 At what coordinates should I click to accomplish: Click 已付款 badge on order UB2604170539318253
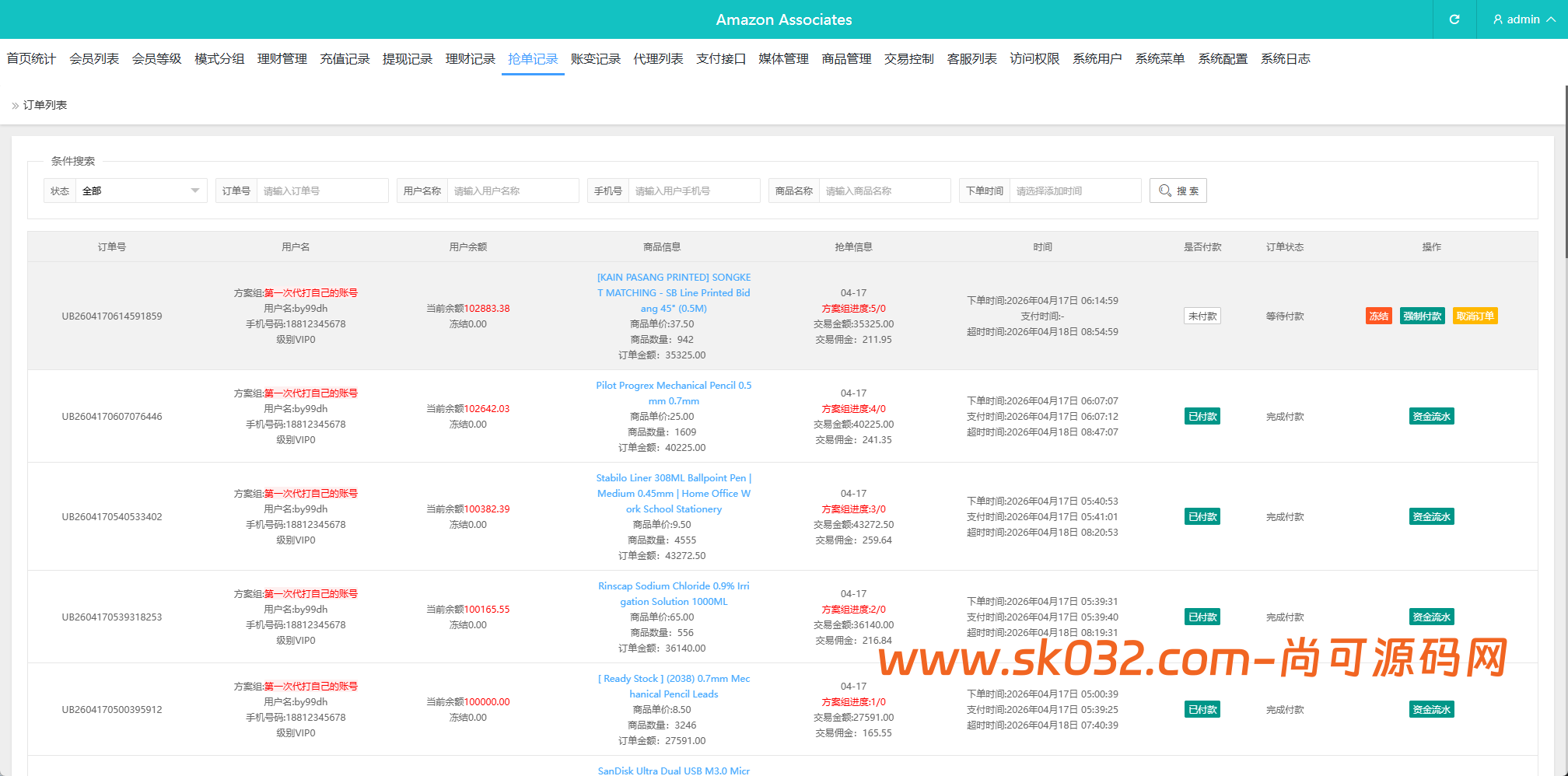coord(1202,617)
